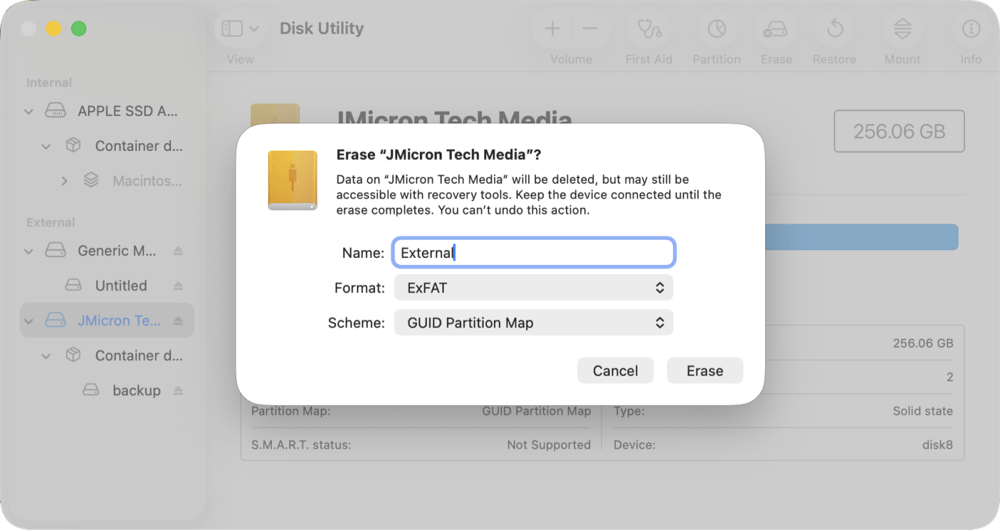
Task: Cancel the erase dialog
Action: 615,371
